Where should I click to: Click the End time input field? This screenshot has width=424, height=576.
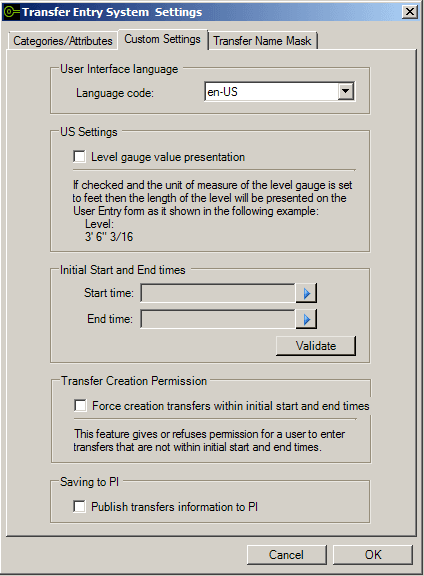click(x=218, y=319)
